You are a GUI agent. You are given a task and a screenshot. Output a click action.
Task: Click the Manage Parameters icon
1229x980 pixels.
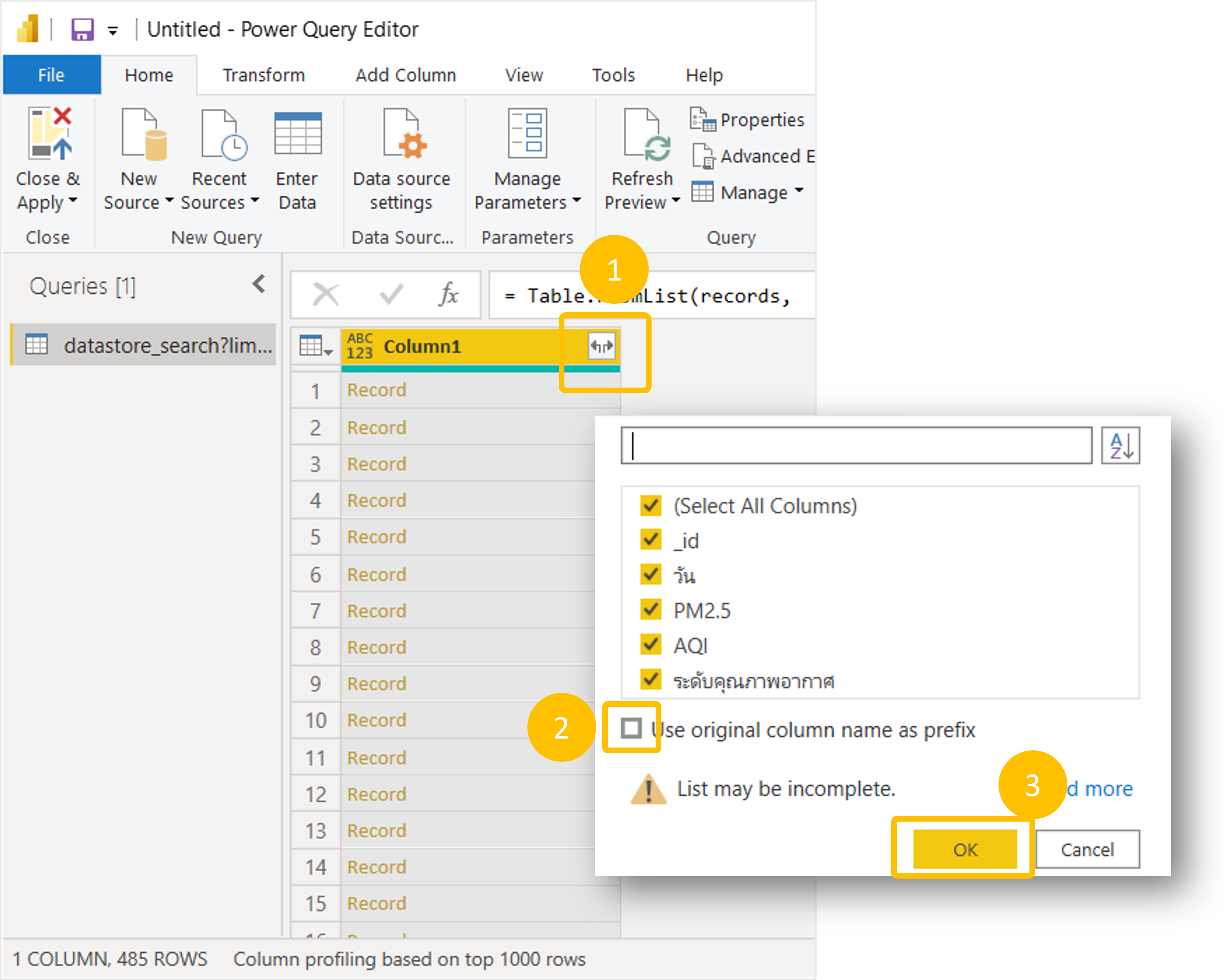pos(527,133)
